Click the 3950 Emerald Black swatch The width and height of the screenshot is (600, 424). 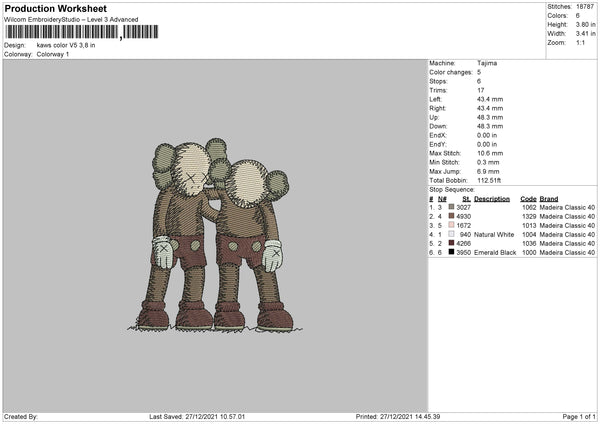[x=452, y=252]
